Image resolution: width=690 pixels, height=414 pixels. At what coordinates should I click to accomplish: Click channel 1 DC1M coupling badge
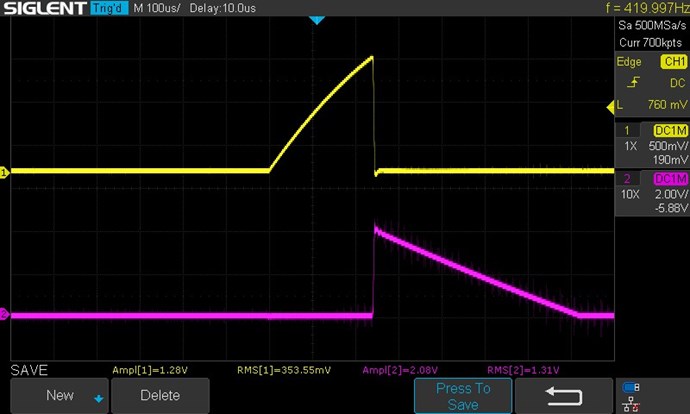670,131
